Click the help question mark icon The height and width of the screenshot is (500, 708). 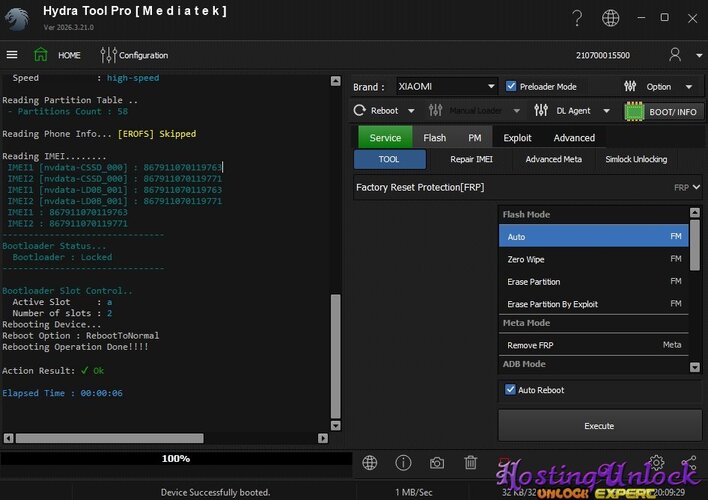click(x=577, y=18)
